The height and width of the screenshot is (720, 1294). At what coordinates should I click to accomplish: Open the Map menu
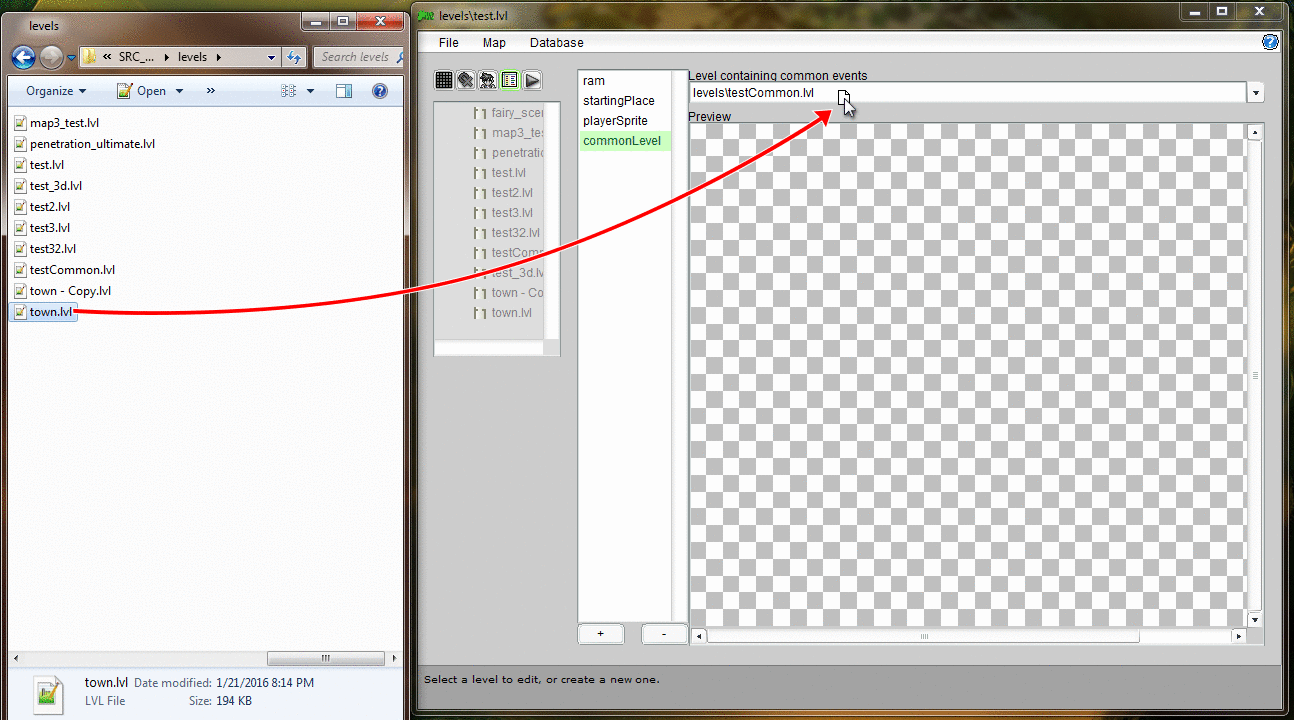[x=494, y=43]
